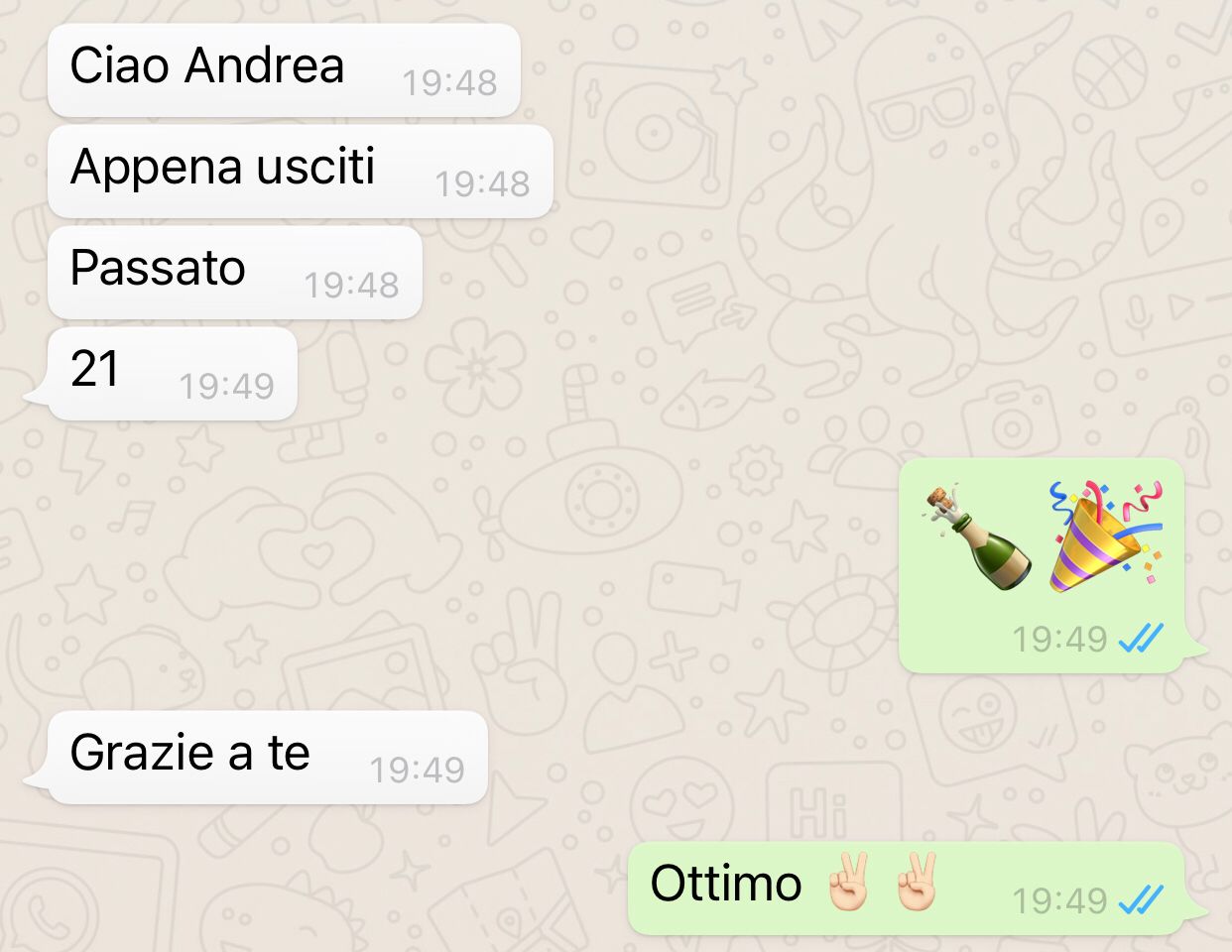Click the 19:49 timestamp beside '21'
This screenshot has height=952, width=1232.
pyautogui.click(x=226, y=386)
